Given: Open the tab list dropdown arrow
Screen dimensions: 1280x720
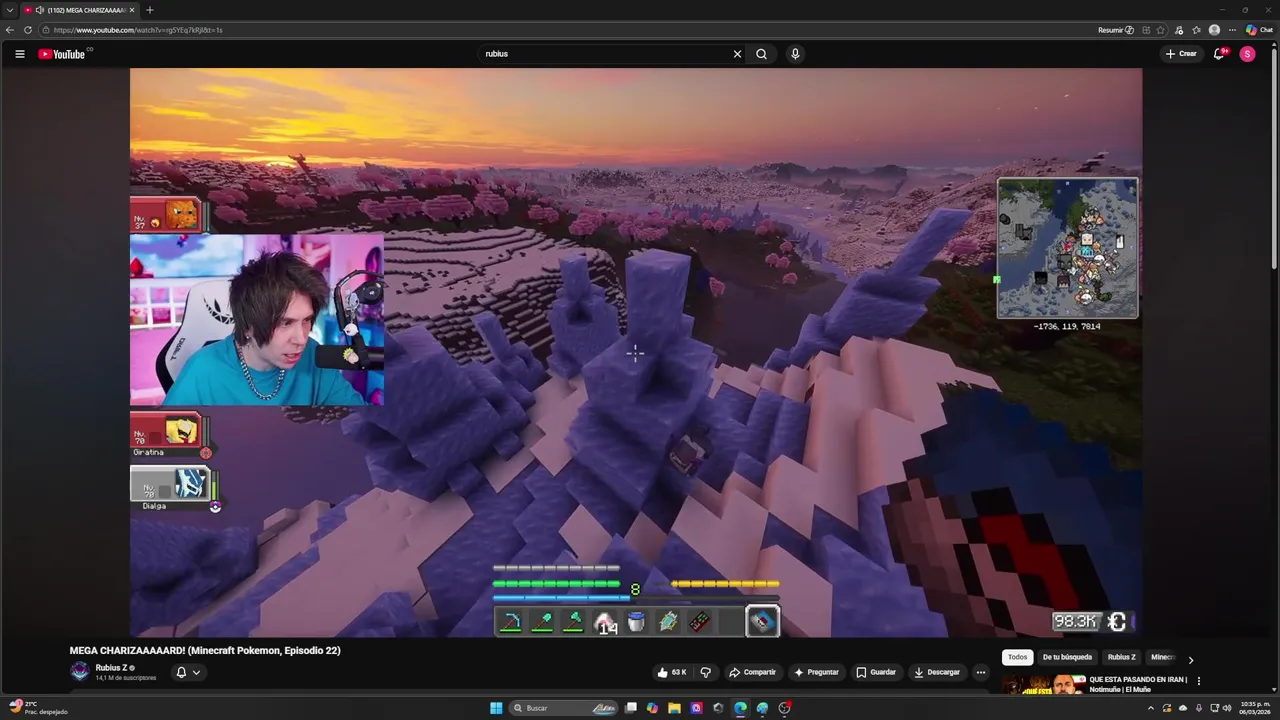Looking at the screenshot, I should [x=9, y=10].
